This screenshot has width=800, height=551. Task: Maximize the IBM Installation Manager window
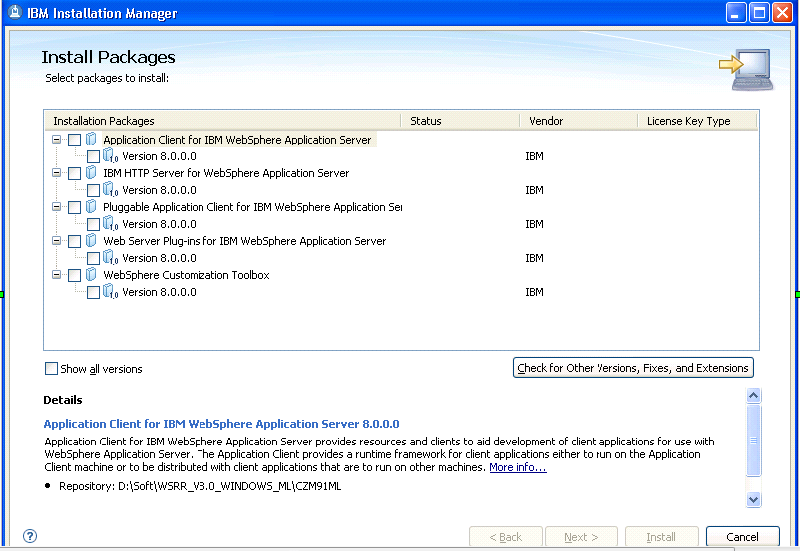(x=759, y=13)
